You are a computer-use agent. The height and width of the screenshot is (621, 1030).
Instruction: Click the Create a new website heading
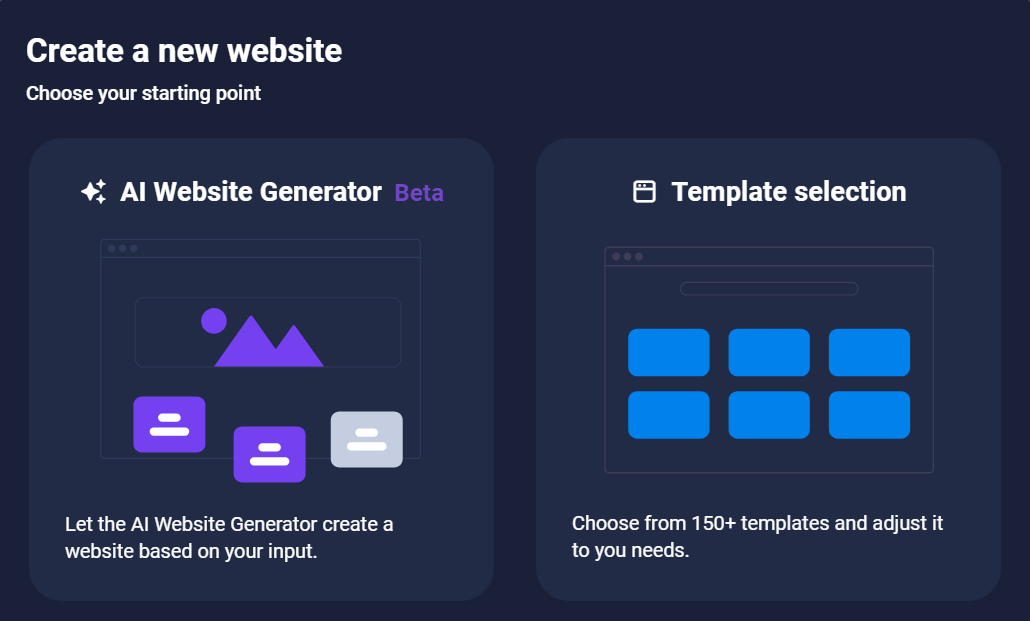pyautogui.click(x=184, y=50)
